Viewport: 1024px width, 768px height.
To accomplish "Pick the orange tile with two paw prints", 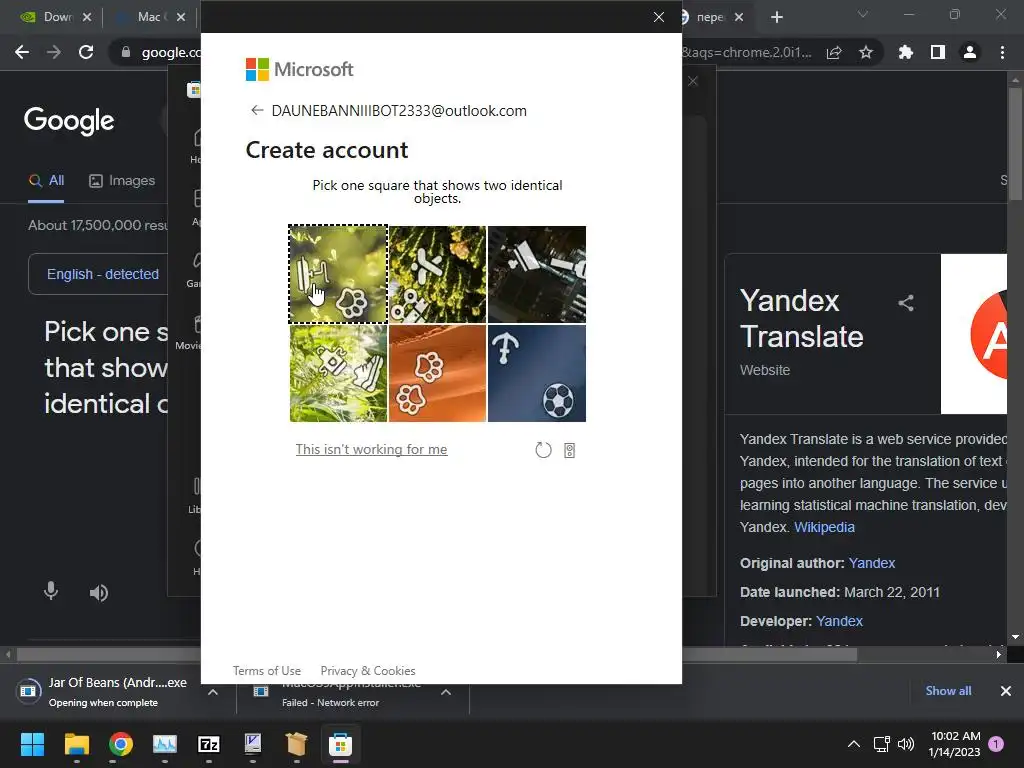I will [438, 374].
